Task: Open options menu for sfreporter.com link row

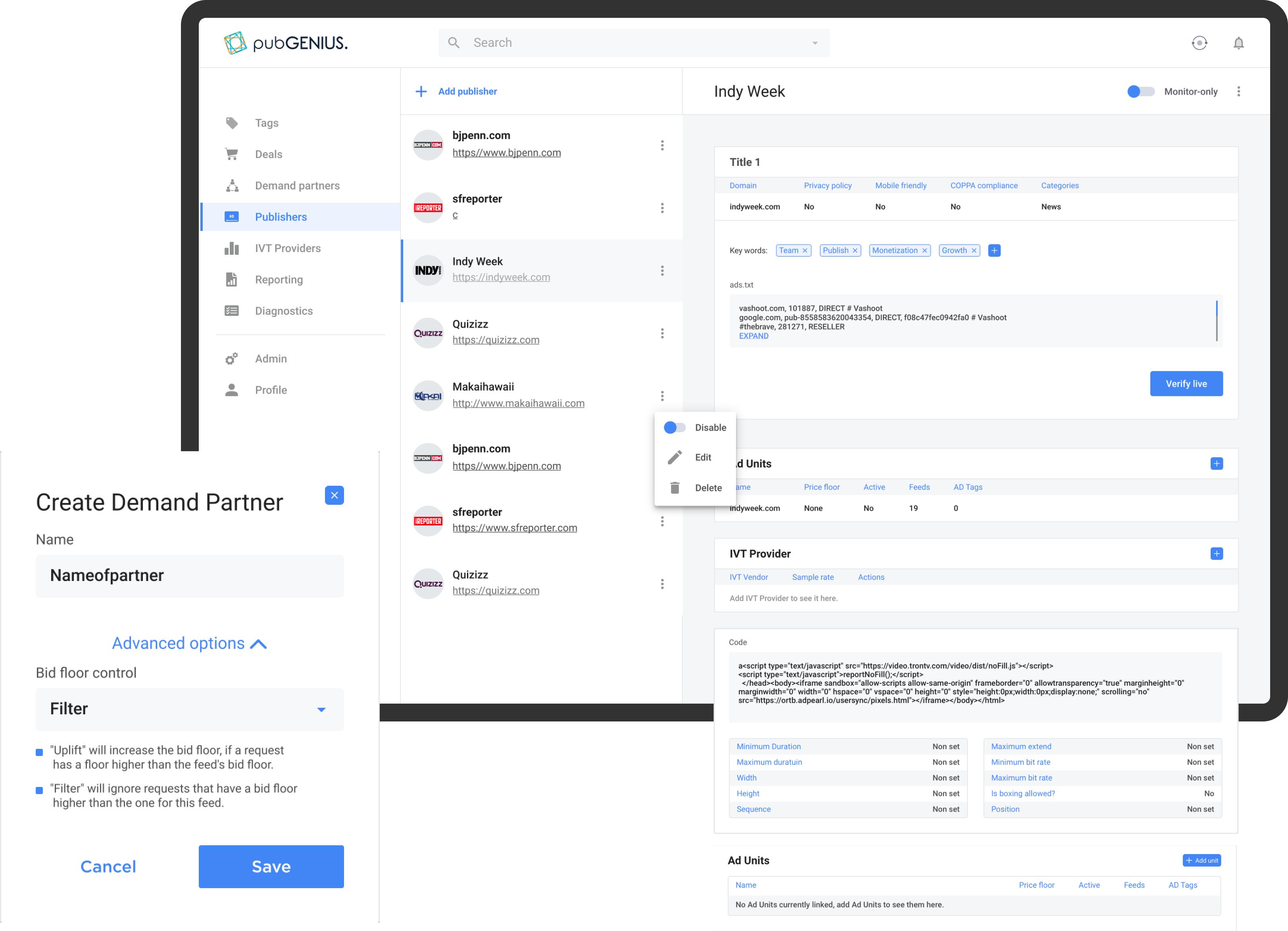Action: coord(662,521)
